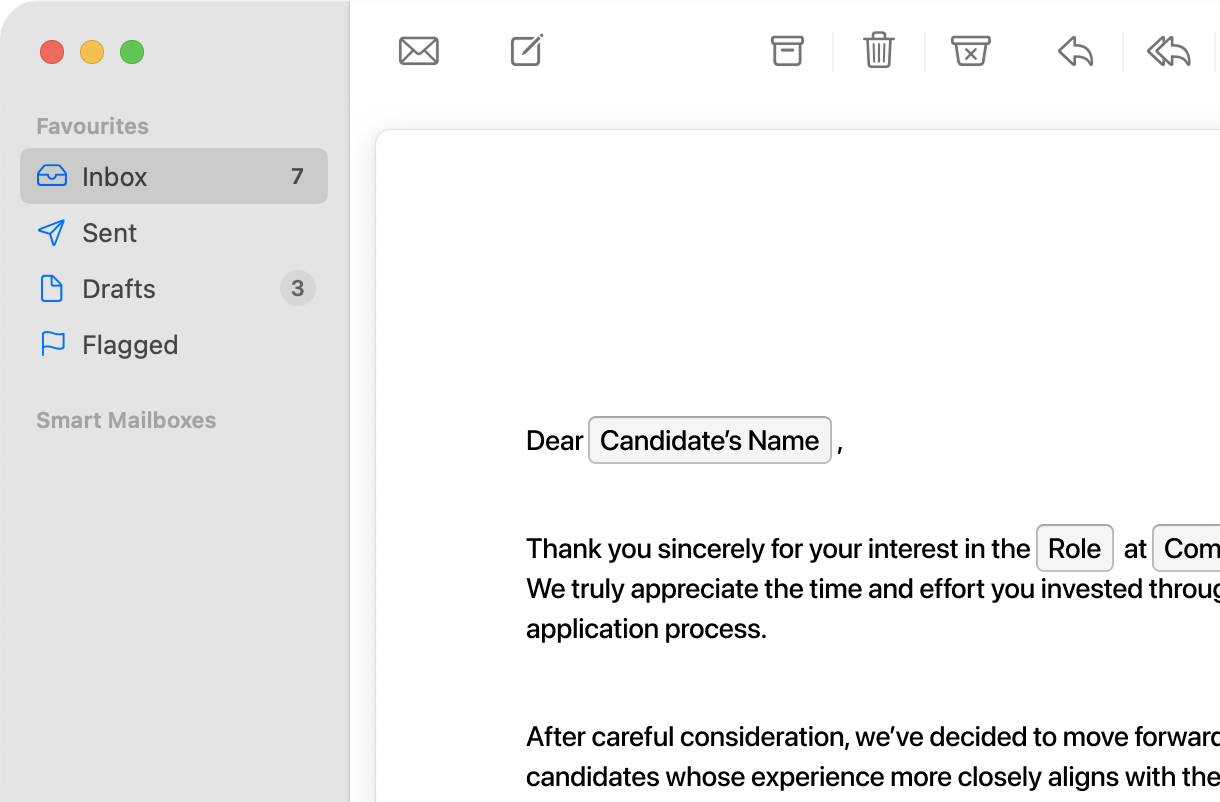Expand the Favourites section header

coord(92,126)
